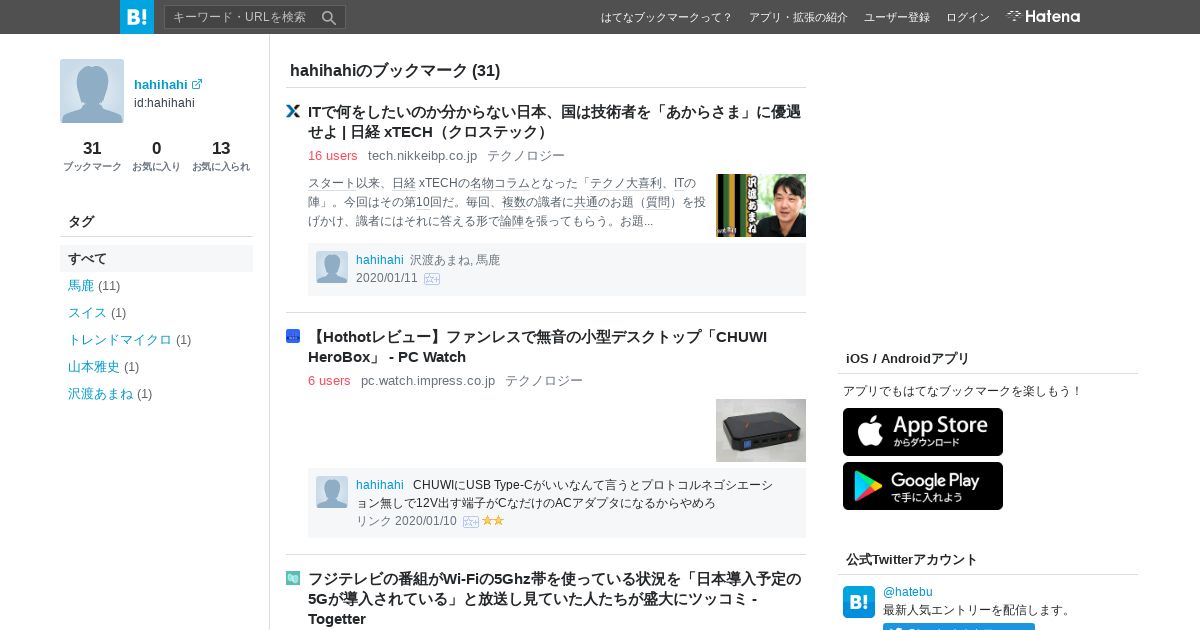Click テクノロジー category under PC Watch article

(544, 380)
